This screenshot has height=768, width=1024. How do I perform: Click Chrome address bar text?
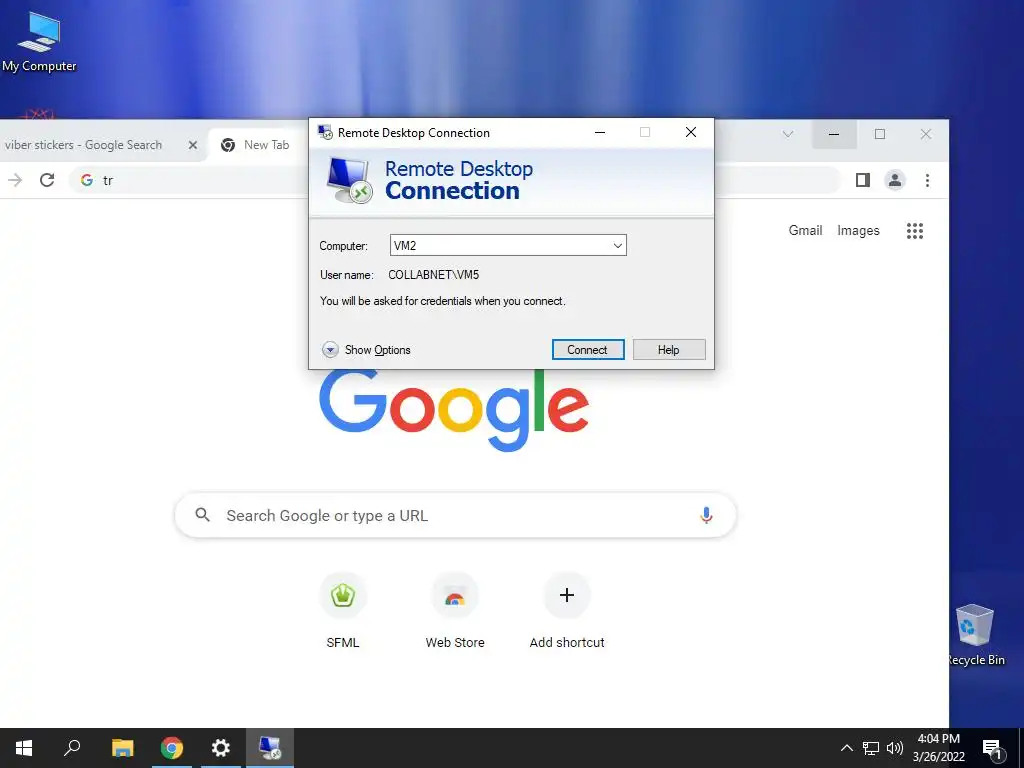pos(108,180)
